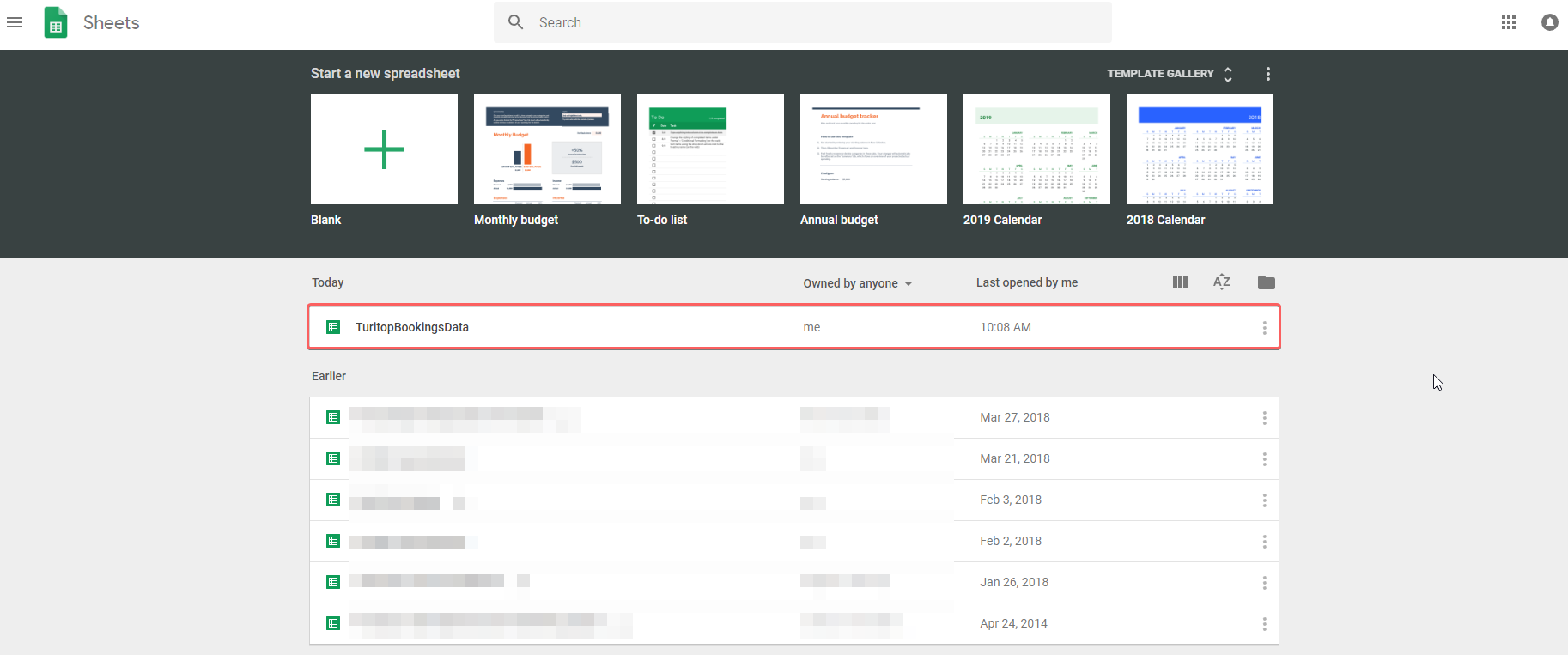The width and height of the screenshot is (1568, 655).
Task: Open the Monthly budget template
Action: (x=547, y=149)
